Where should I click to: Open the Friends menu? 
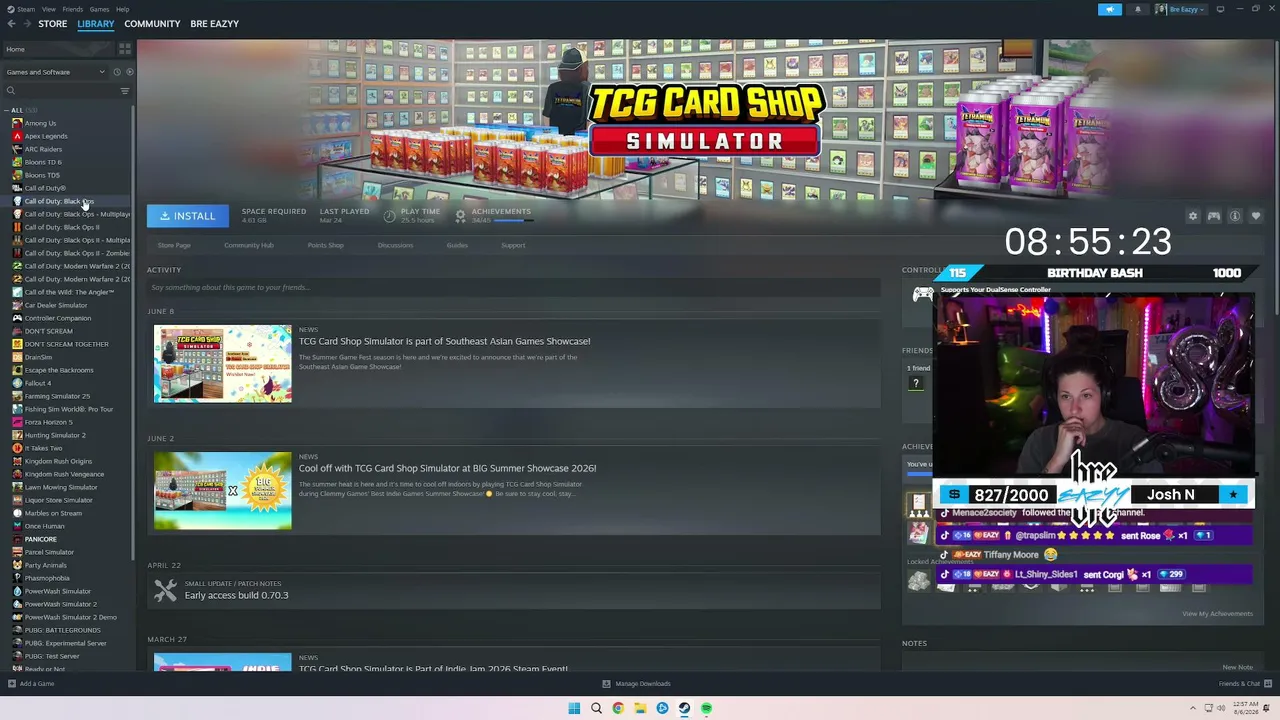[73, 9]
